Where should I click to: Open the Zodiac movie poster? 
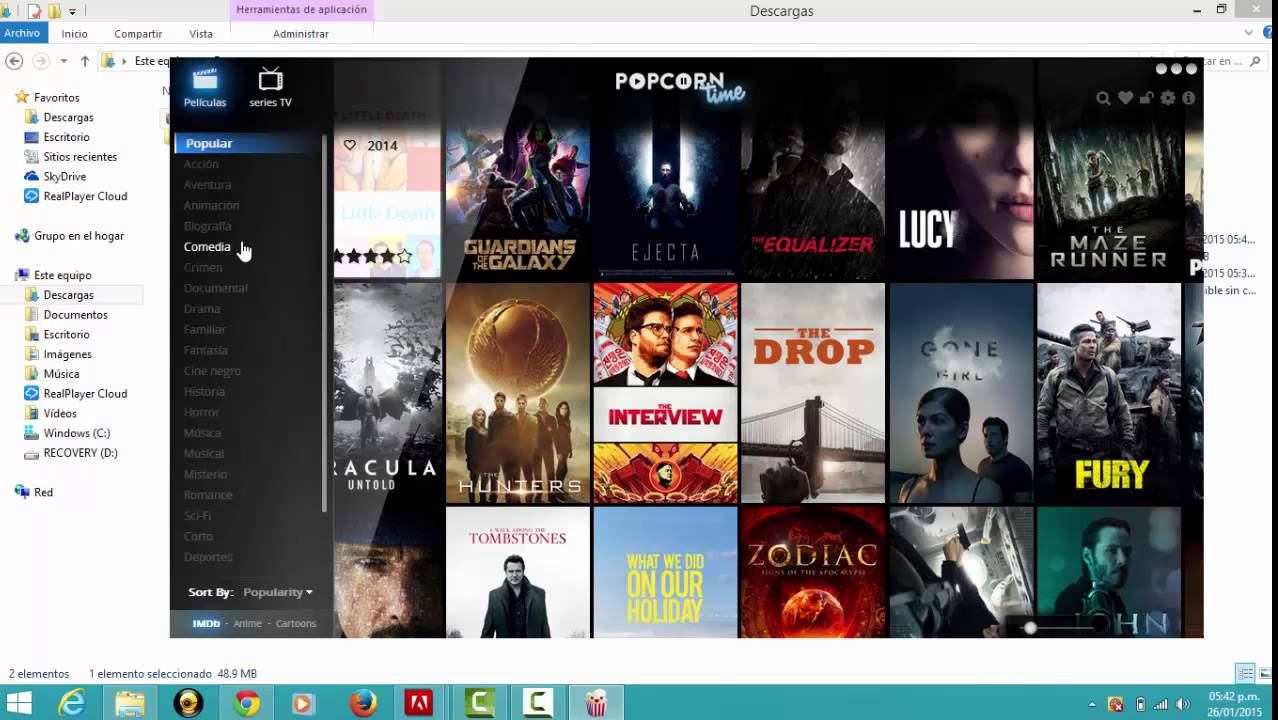813,572
